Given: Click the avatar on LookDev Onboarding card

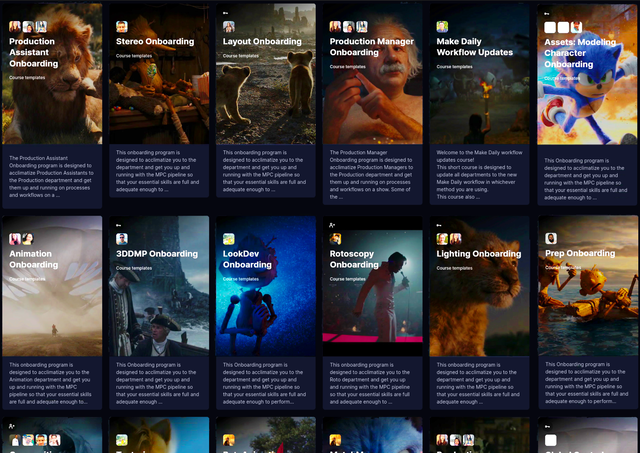Looking at the screenshot, I should tap(229, 239).
